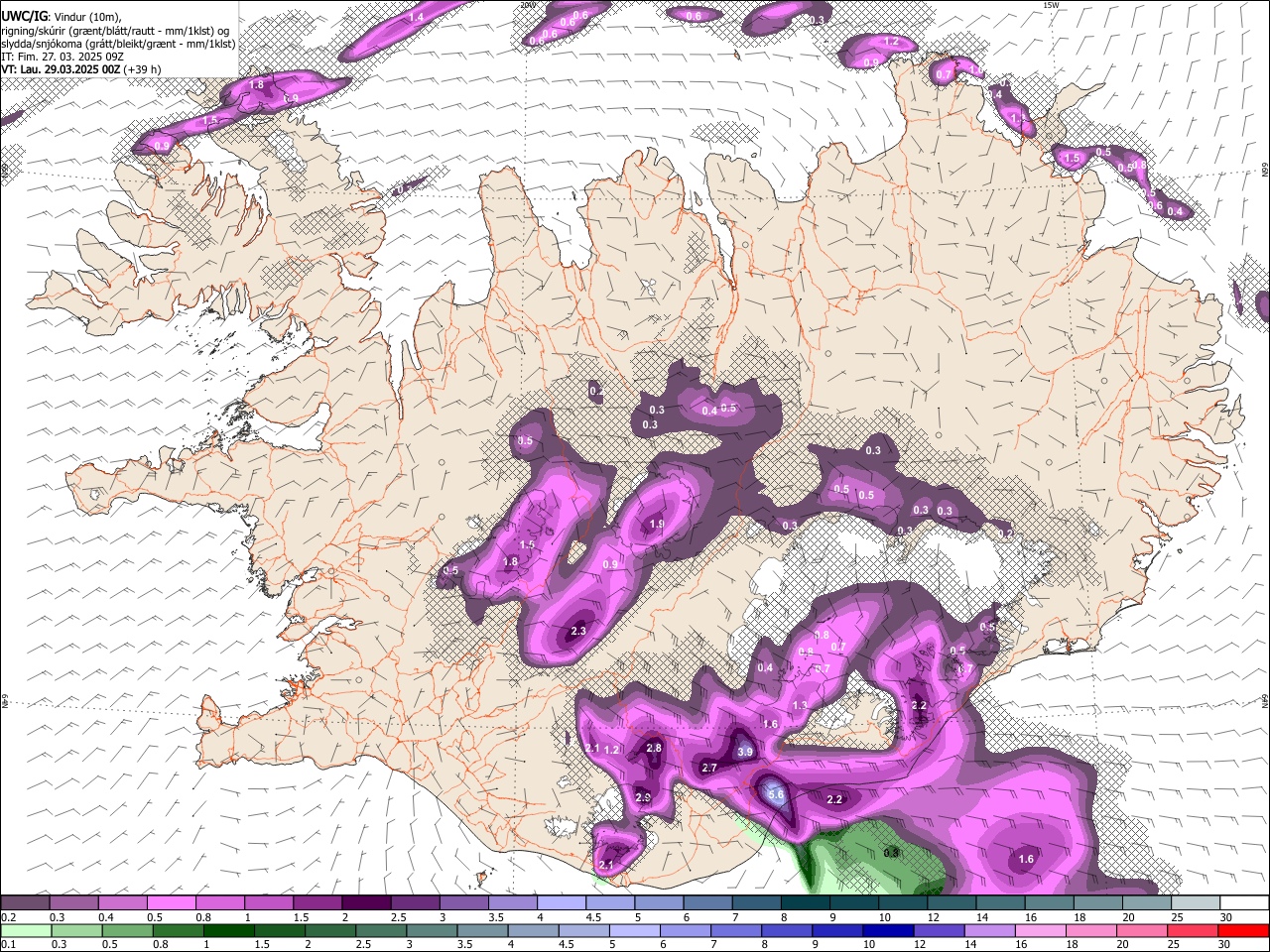Click the 1.3 snowfall value label
1270x952 pixels.
tap(801, 705)
